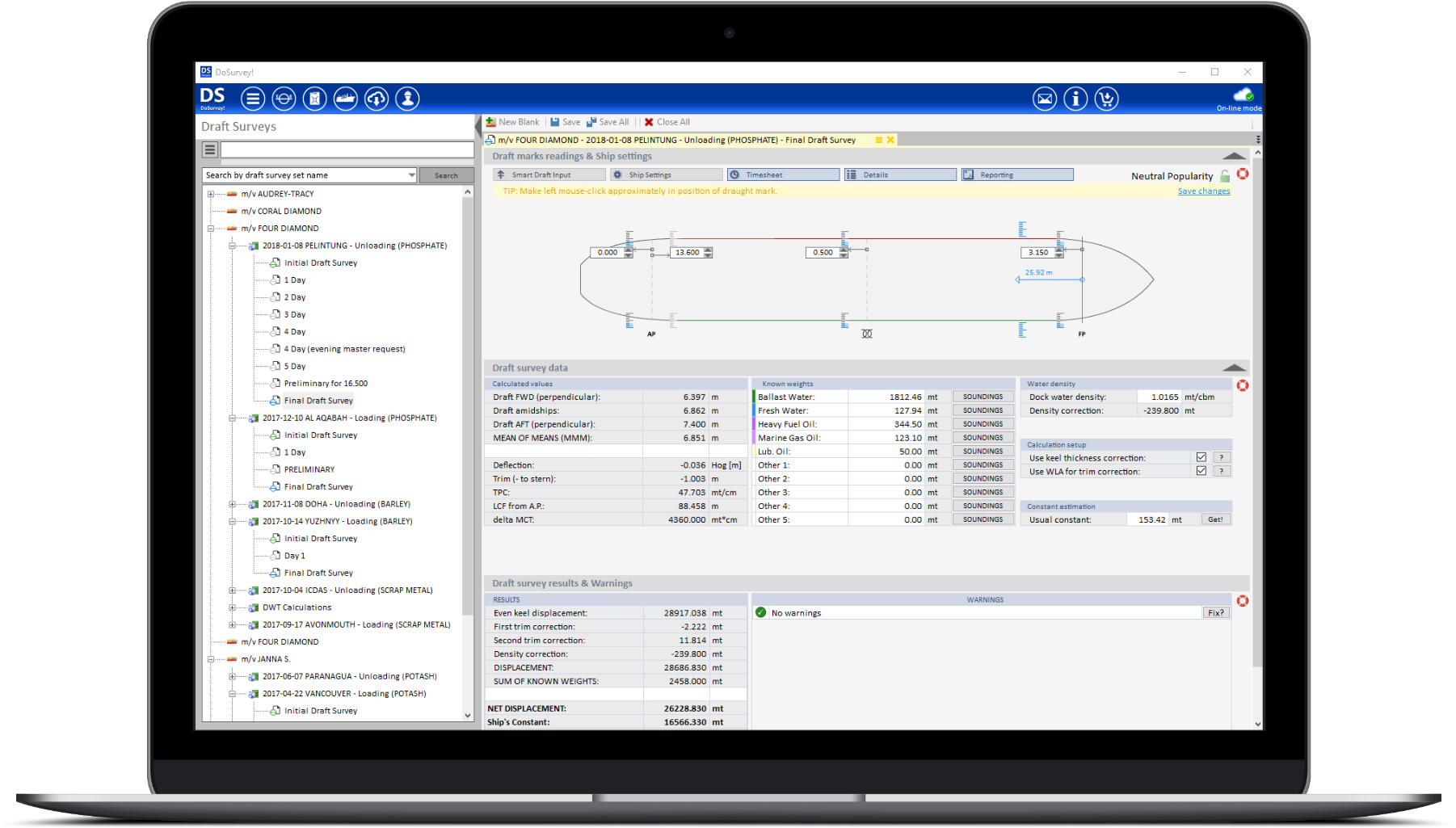Click the shopping cart download icon
The height and width of the screenshot is (828, 1456).
click(1106, 99)
